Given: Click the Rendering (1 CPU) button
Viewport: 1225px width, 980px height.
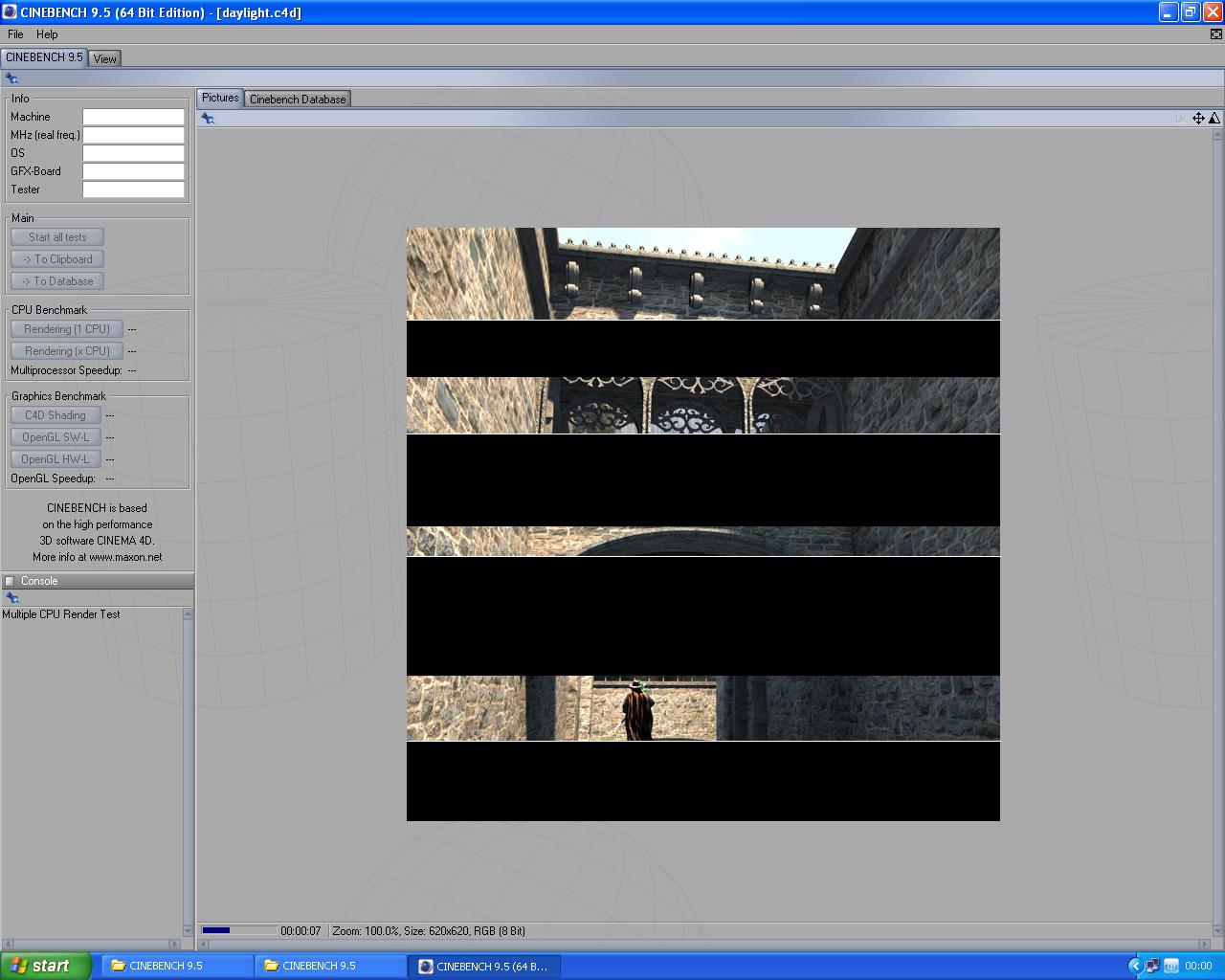Looking at the screenshot, I should click(67, 329).
